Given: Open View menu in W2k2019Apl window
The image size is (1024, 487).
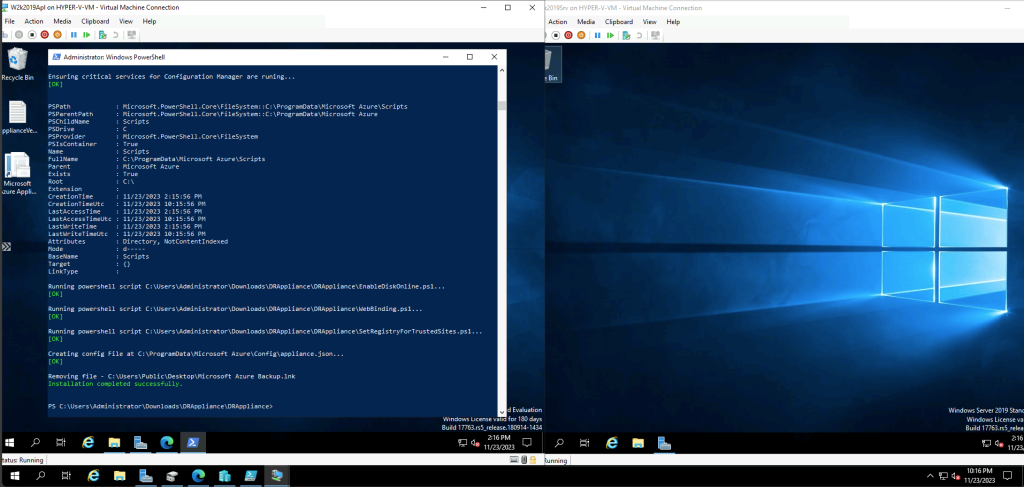Looking at the screenshot, I should coord(126,22).
